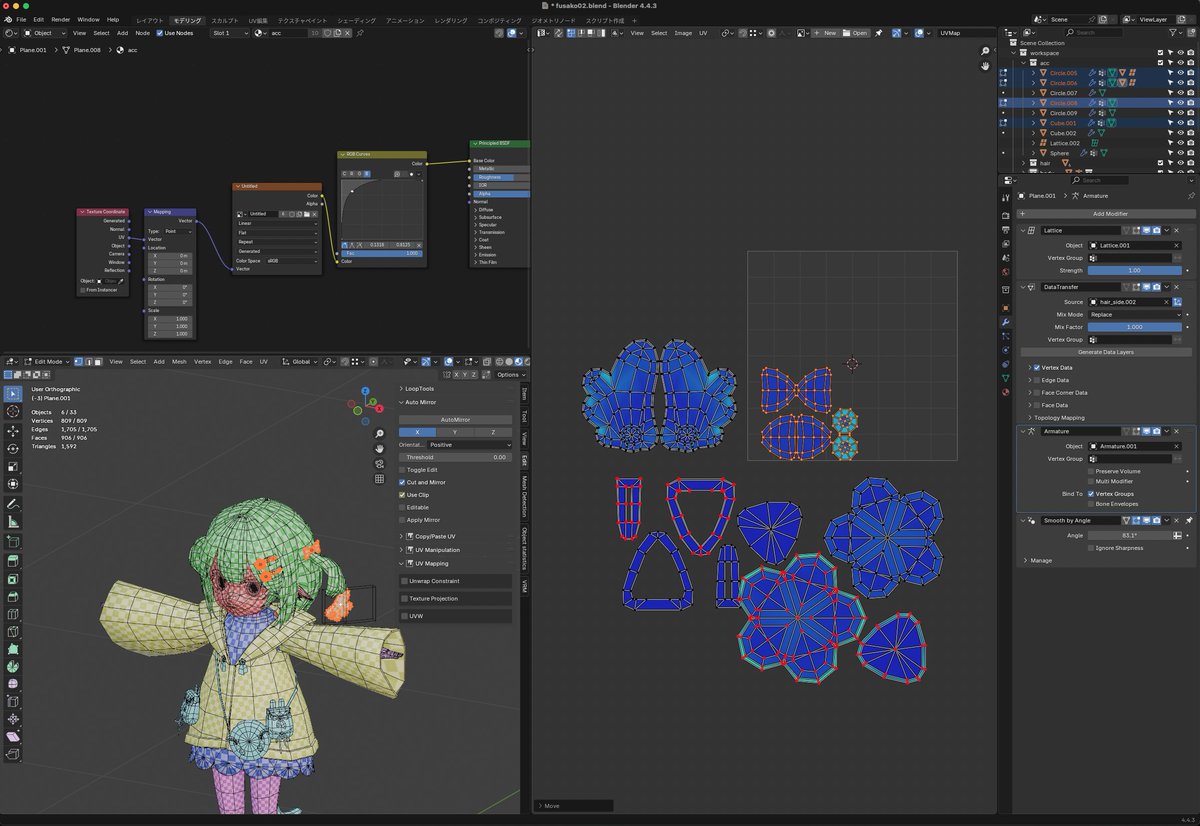1200x826 pixels.
Task: Click the viewport zoom magnifier icon in 3D view
Action: click(379, 434)
